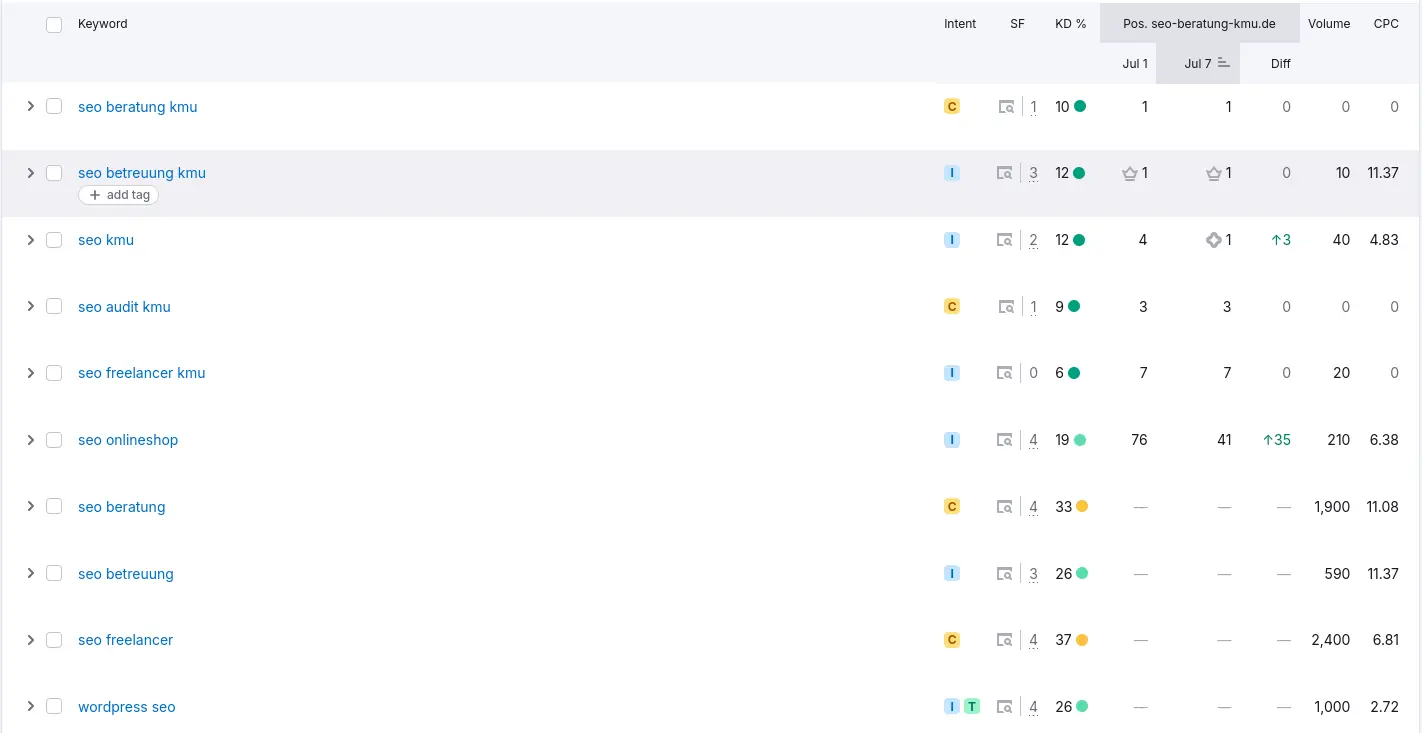Image resolution: width=1422 pixels, height=733 pixels.
Task: Open keyword link wordpress seo
Action: tap(127, 707)
